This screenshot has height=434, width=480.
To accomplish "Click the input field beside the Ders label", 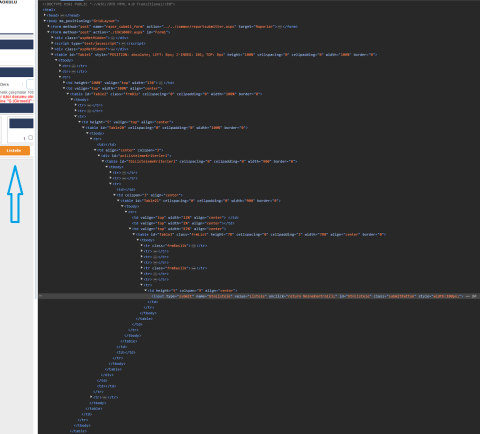I will [30, 84].
